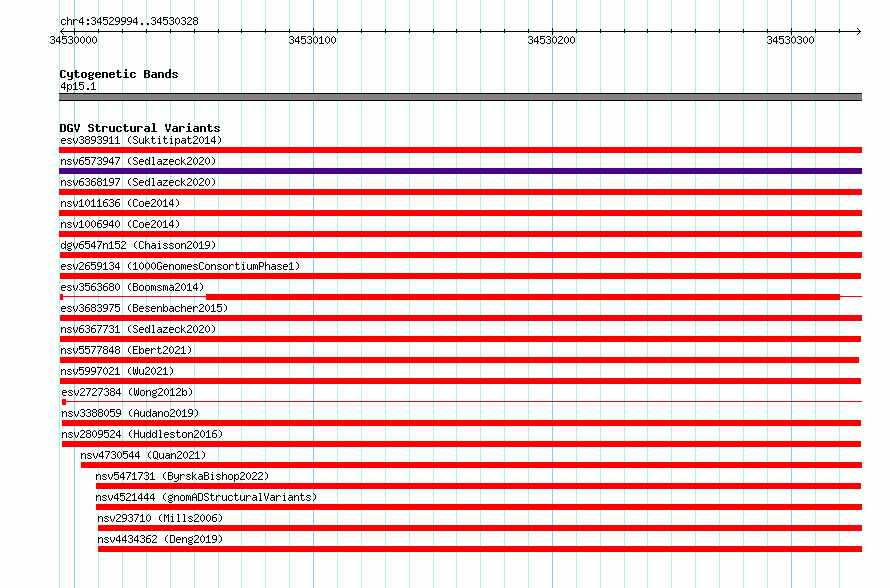Select the nsv293710 (Mills2006) label
This screenshot has width=890, height=588.
pyautogui.click(x=160, y=518)
